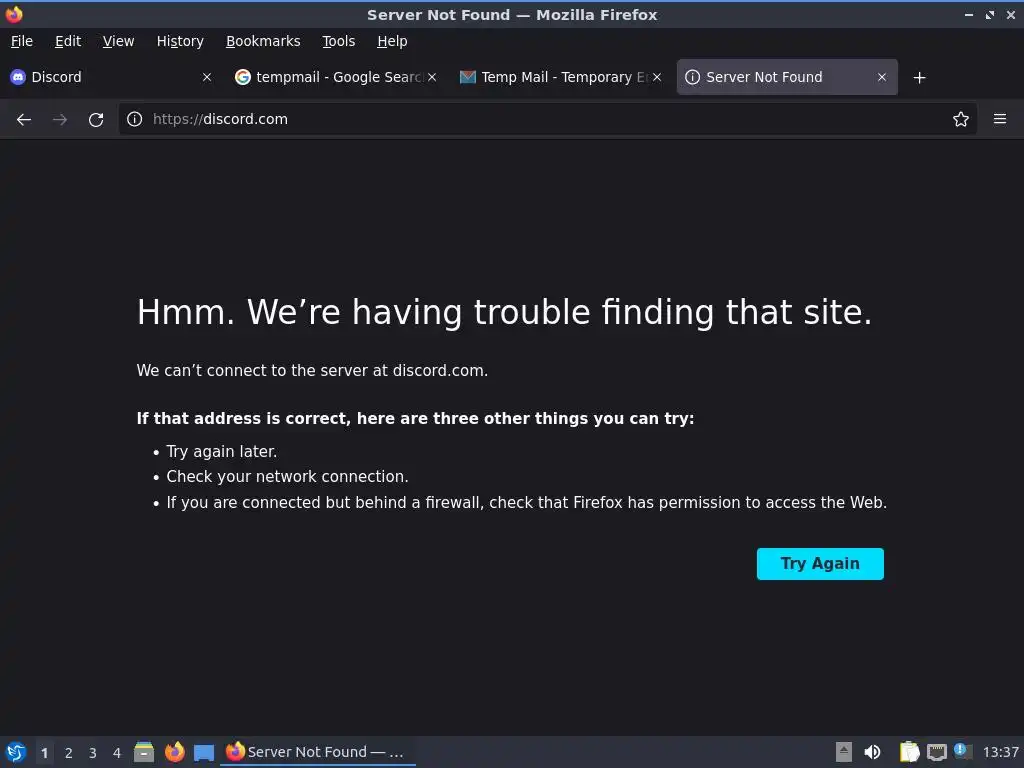Bookmark this page with the star icon
The height and width of the screenshot is (768, 1024).
click(961, 119)
